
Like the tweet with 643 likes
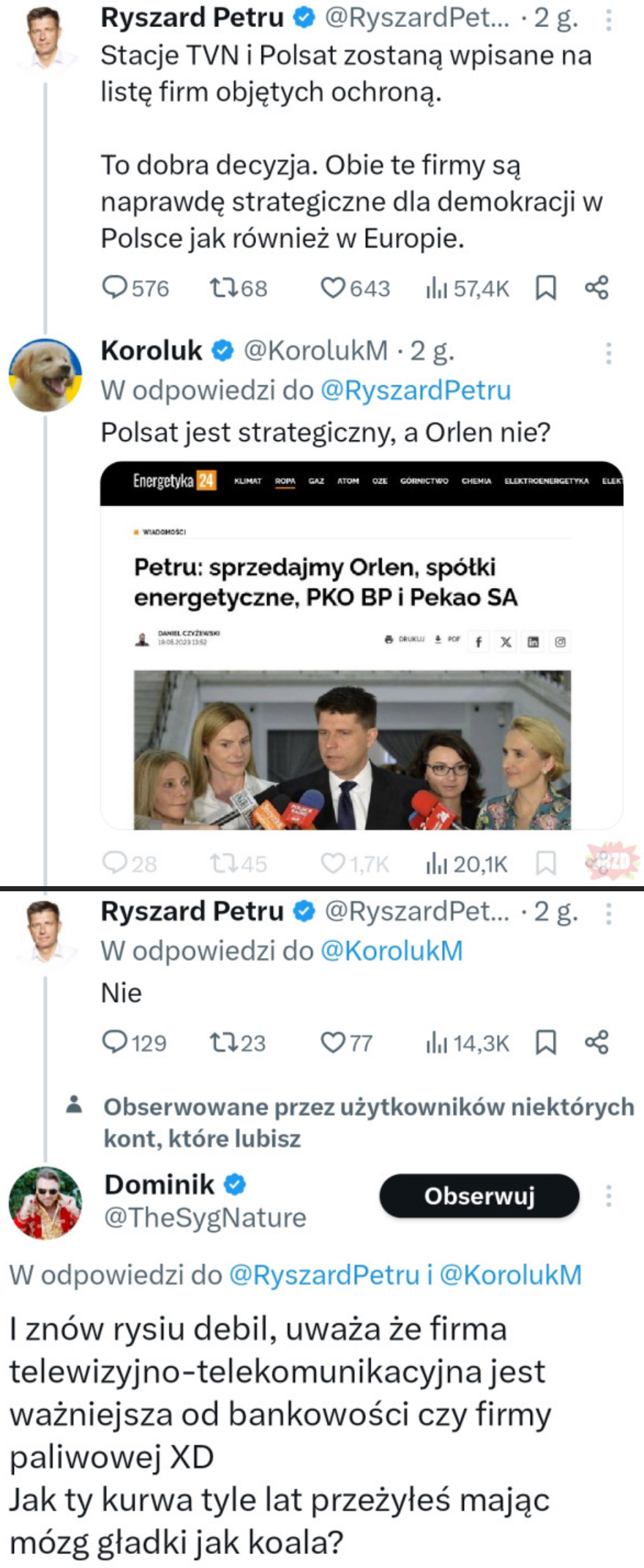(333, 288)
